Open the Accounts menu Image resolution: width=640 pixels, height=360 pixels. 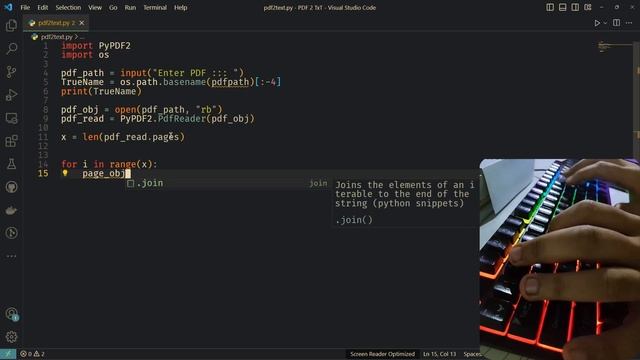click(11, 314)
